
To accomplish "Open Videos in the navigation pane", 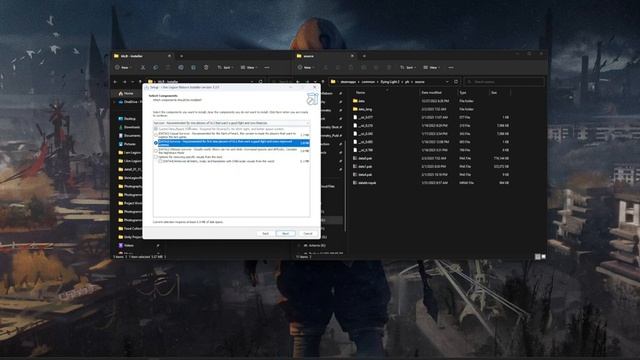I will click(126, 245).
